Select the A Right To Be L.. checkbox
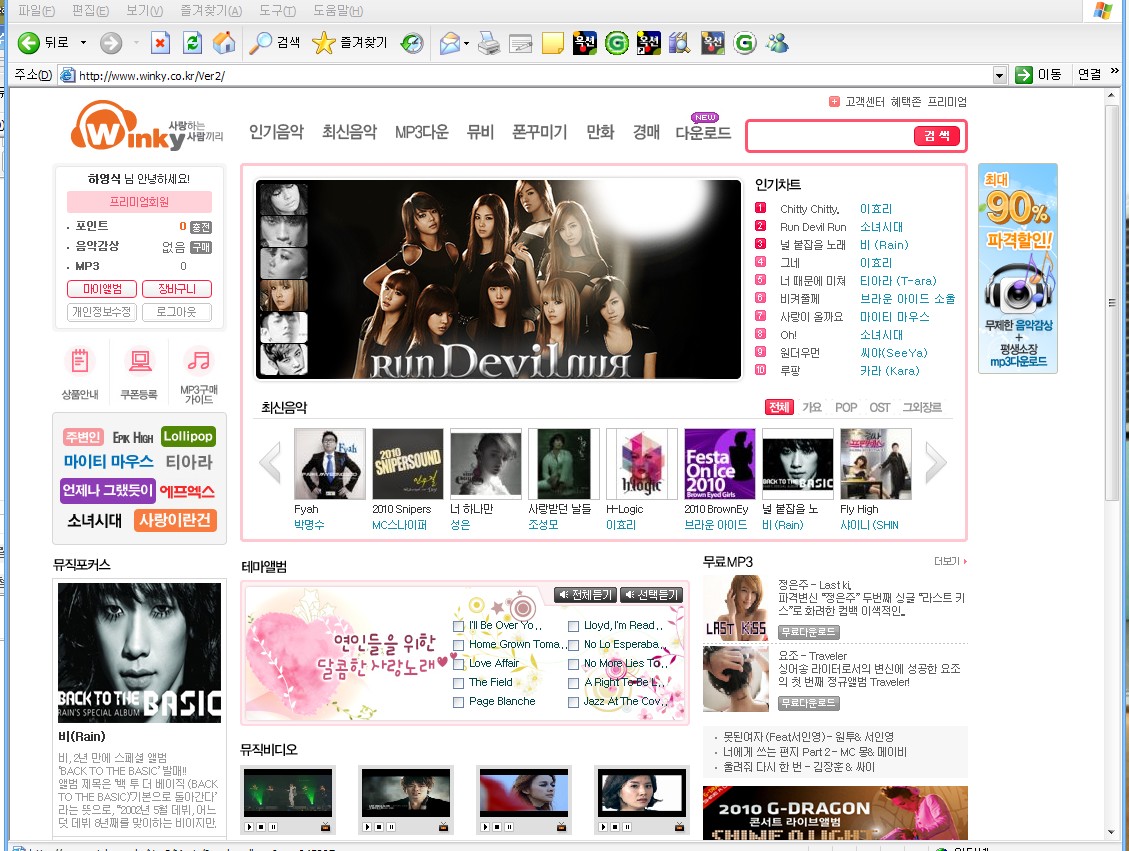This screenshot has height=851, width=1129. tap(573, 683)
